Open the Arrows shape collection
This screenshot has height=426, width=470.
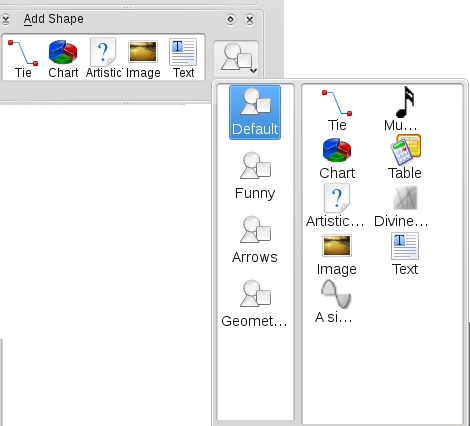(x=255, y=240)
